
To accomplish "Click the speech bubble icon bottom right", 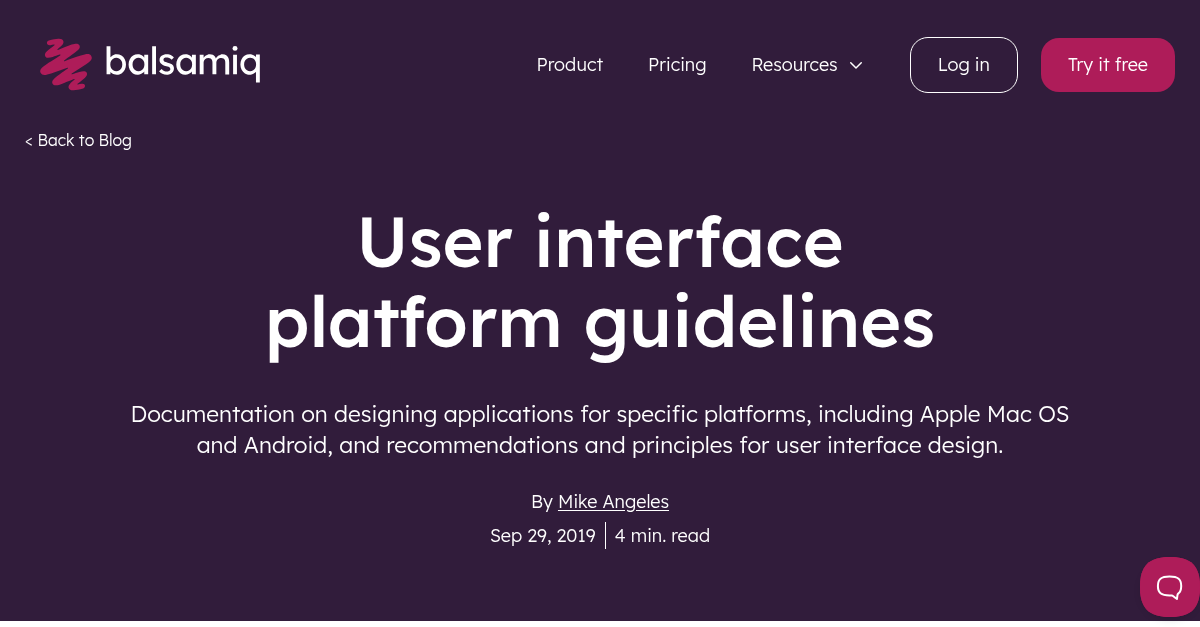I will coord(1168,587).
